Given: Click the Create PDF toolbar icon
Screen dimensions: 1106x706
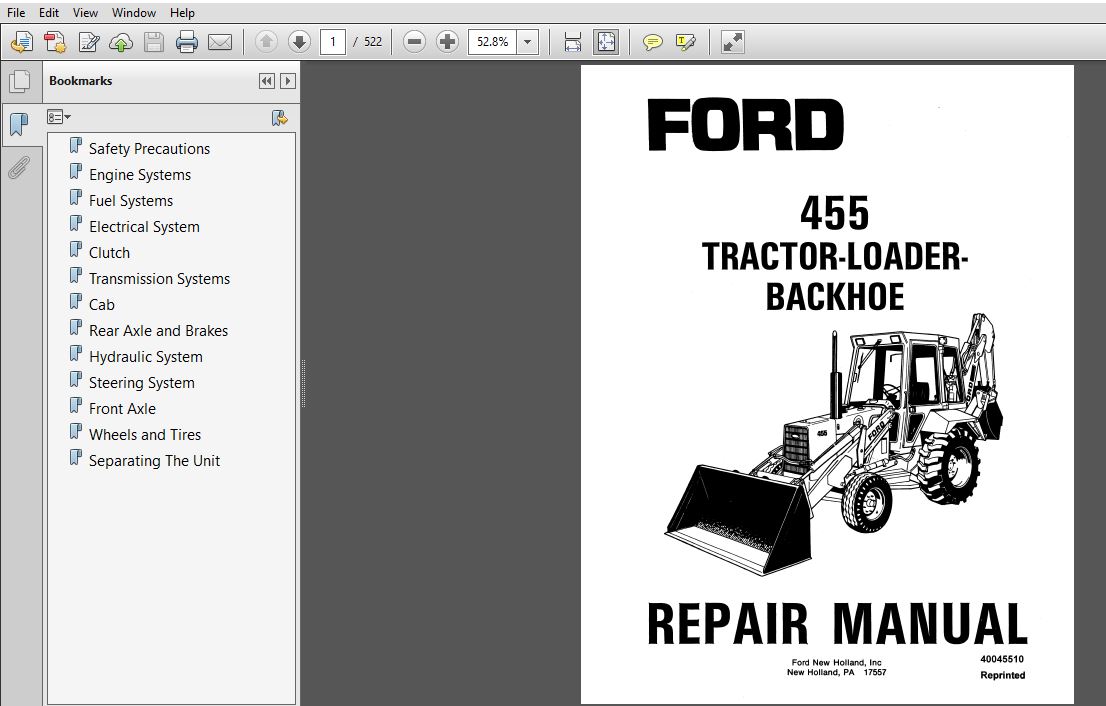Looking at the screenshot, I should click(55, 42).
